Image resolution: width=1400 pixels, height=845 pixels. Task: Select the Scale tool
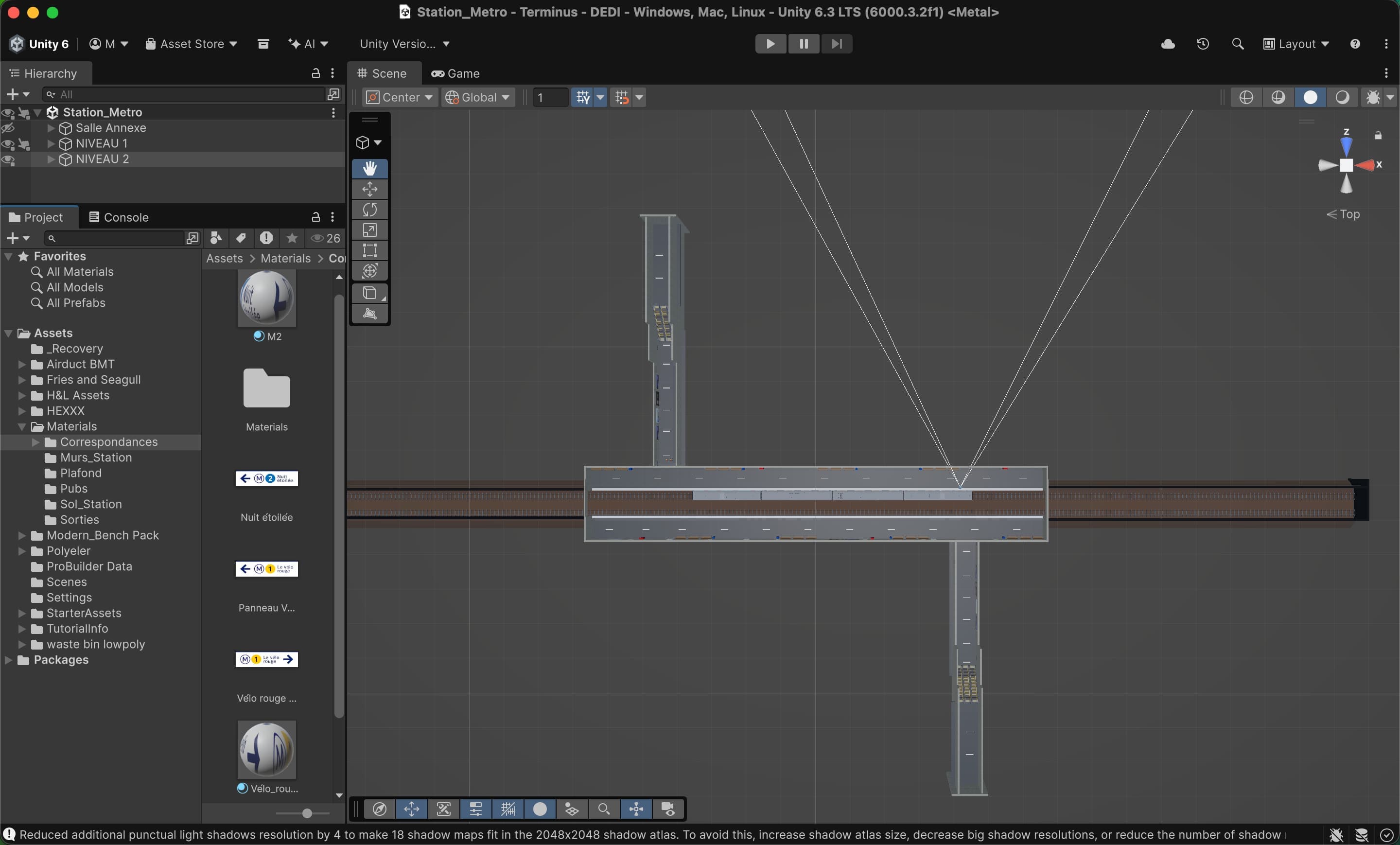coord(370,230)
